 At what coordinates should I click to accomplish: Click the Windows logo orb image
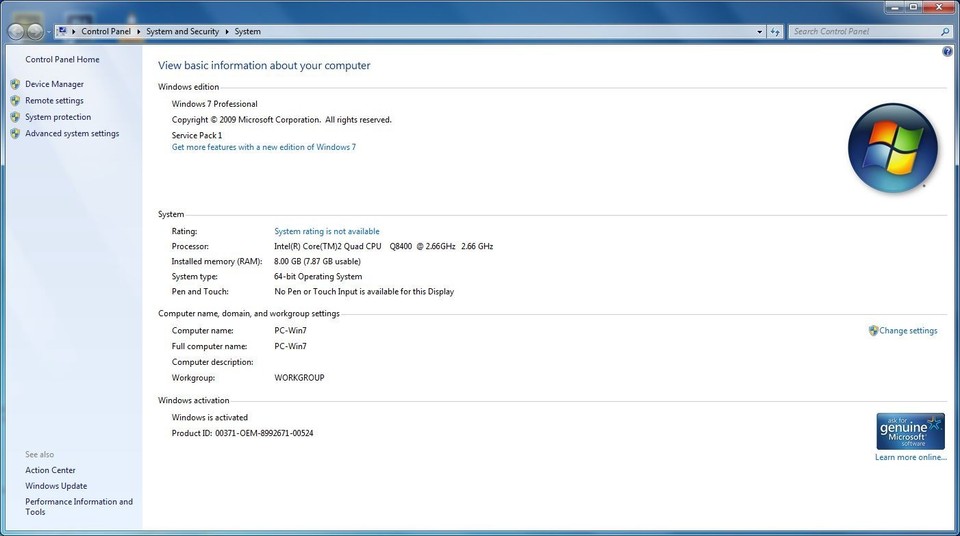coord(893,148)
